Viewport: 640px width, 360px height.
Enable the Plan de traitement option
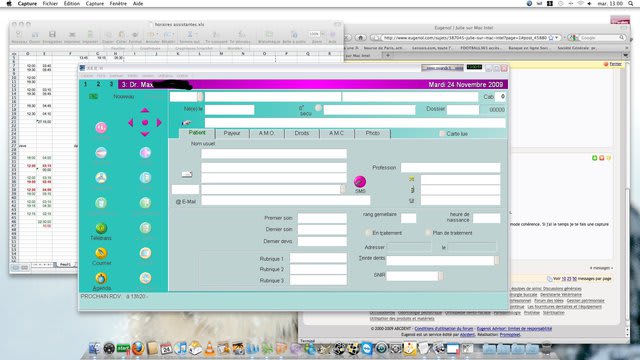pyautogui.click(x=428, y=233)
